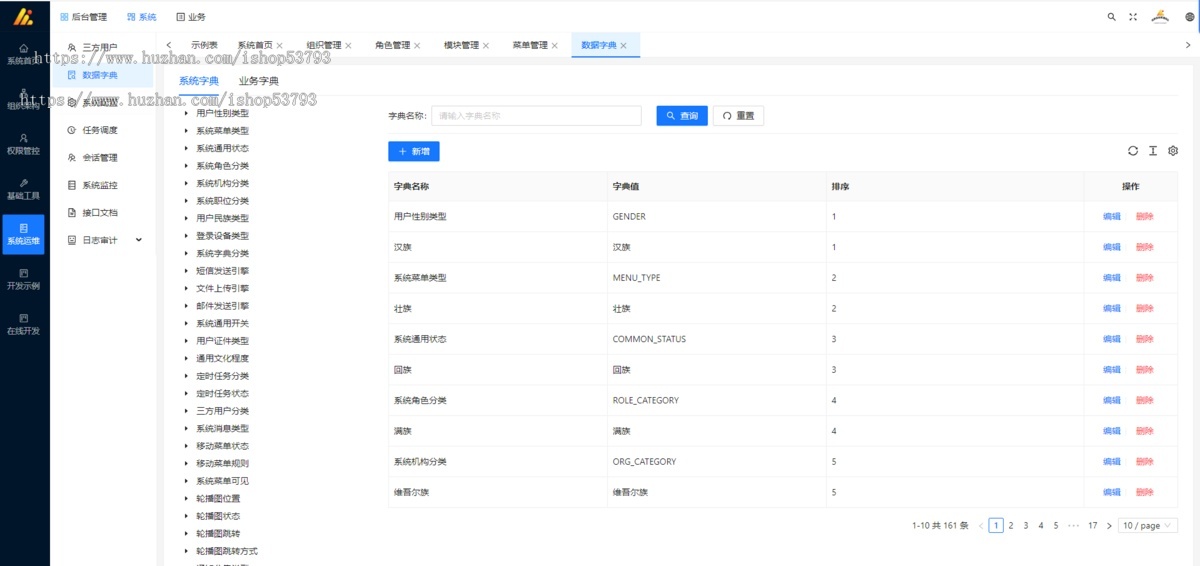Image resolution: width=1200 pixels, height=566 pixels.
Task: Close the 组织管理 tab
Action: [348, 46]
